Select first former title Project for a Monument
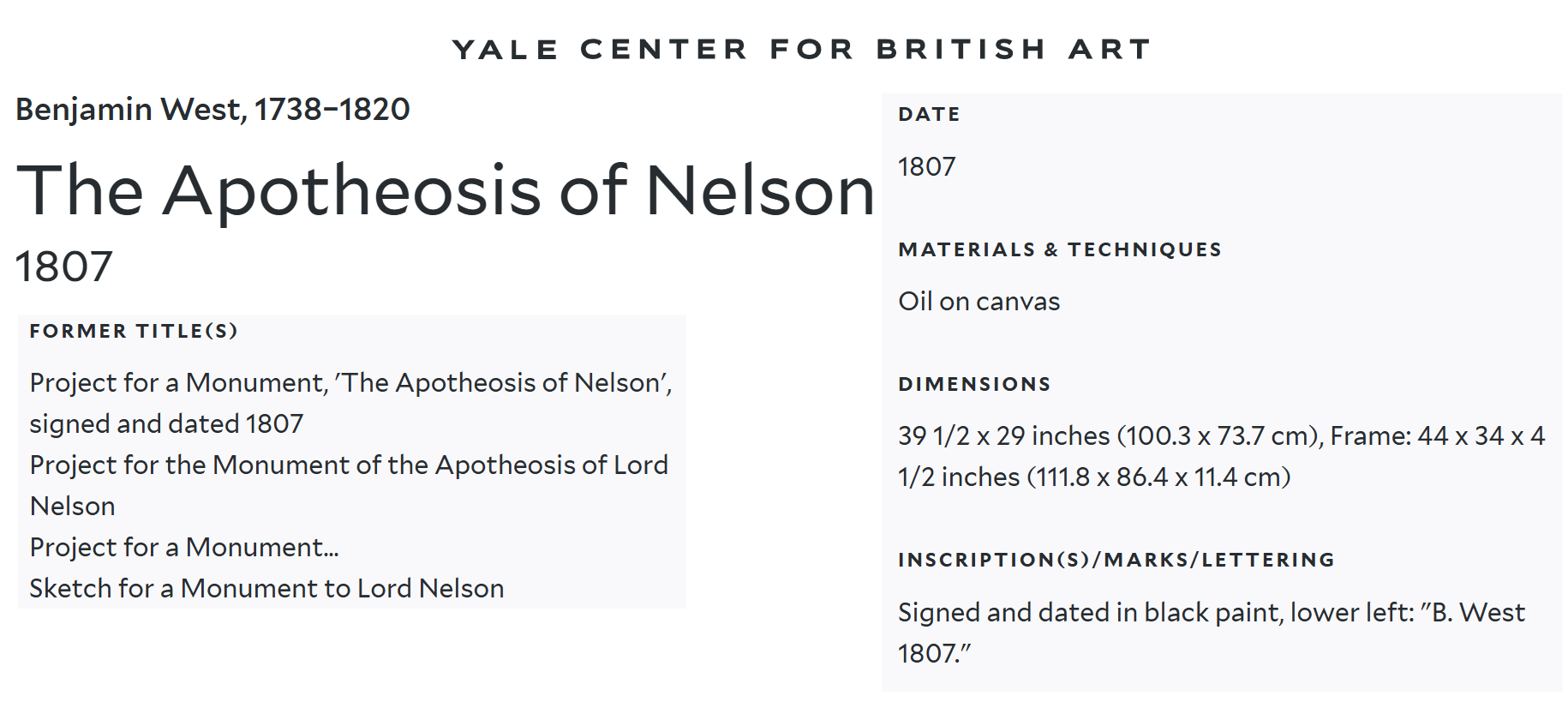The image size is (1568, 708). [350, 382]
